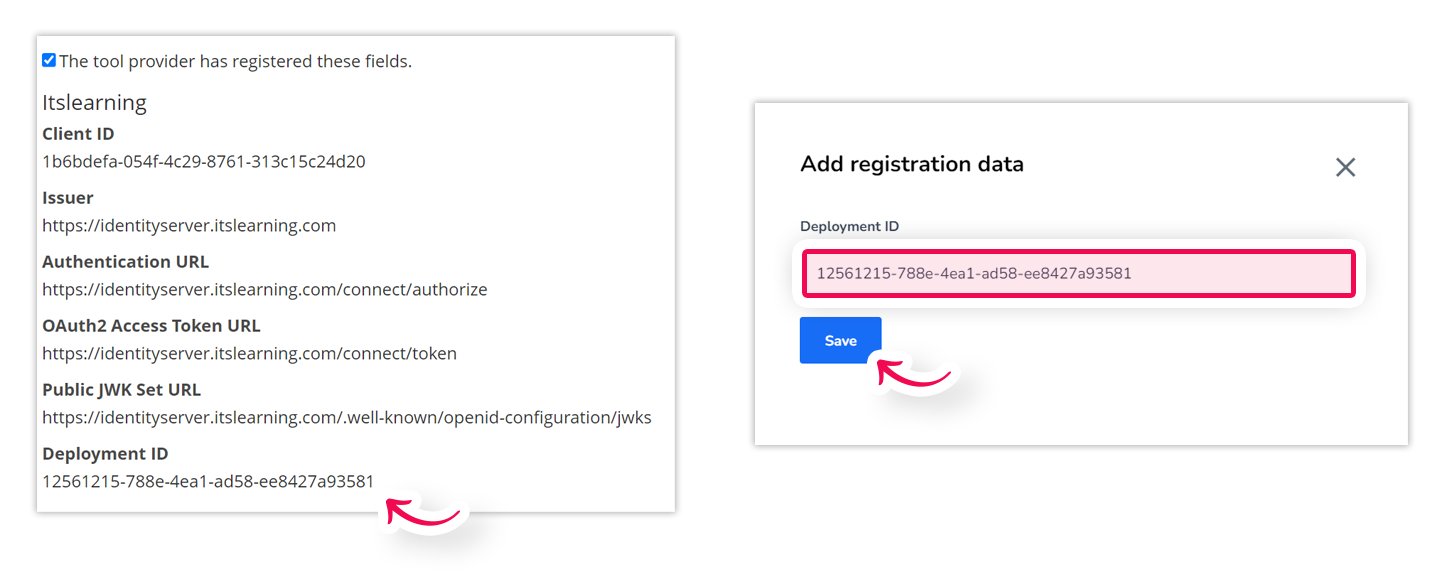Click the Save button
Viewport: 1447px width, 580px height.
[x=840, y=340]
